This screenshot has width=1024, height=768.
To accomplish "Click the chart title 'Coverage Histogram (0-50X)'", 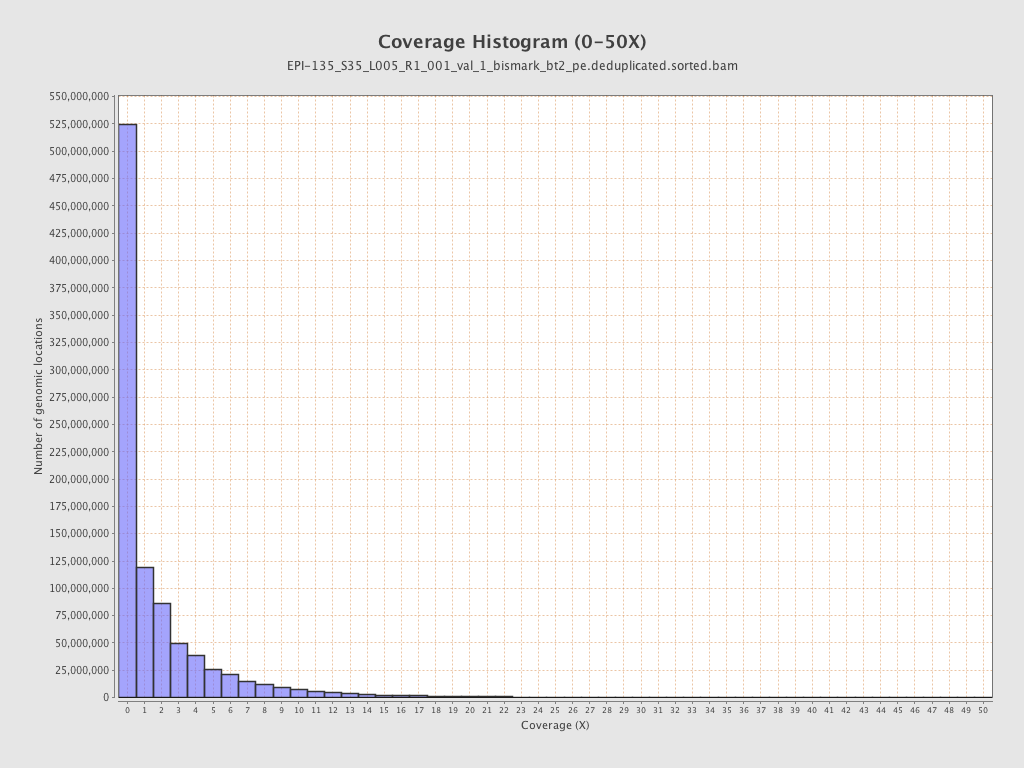I will [x=512, y=42].
